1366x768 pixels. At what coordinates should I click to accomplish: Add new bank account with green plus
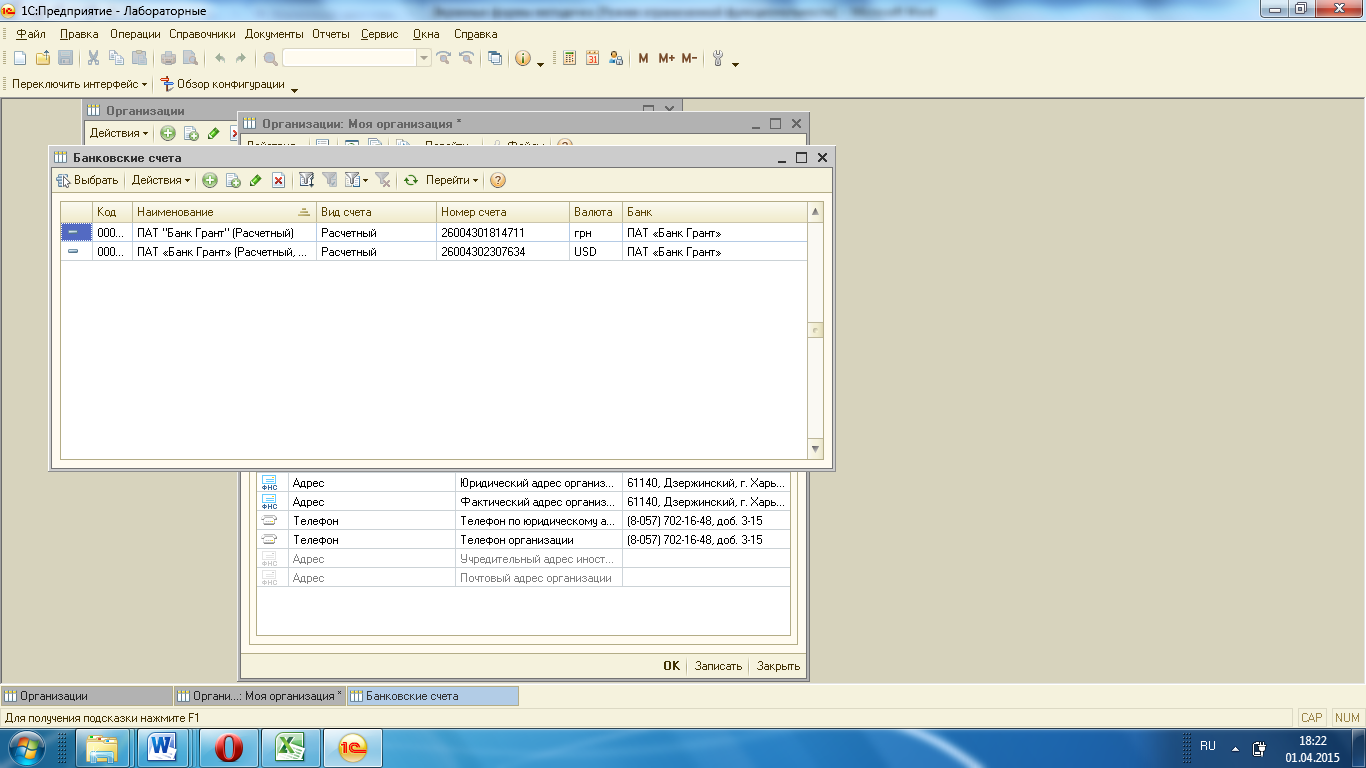[210, 180]
